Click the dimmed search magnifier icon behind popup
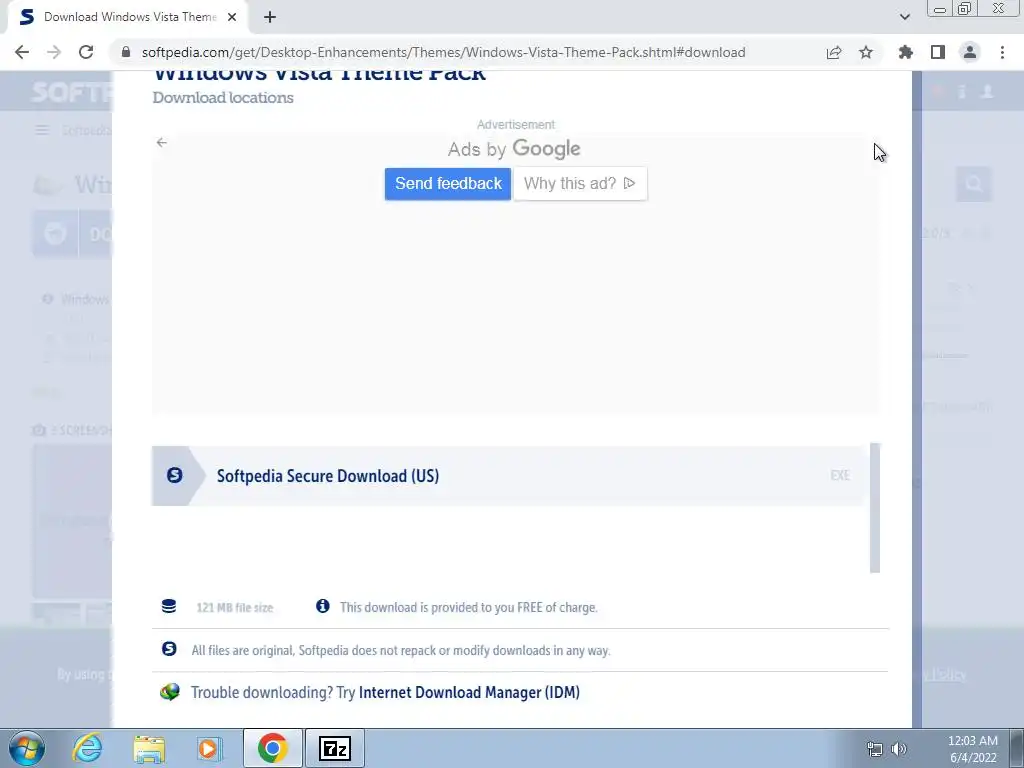This screenshot has height=768, width=1024. 974,184
